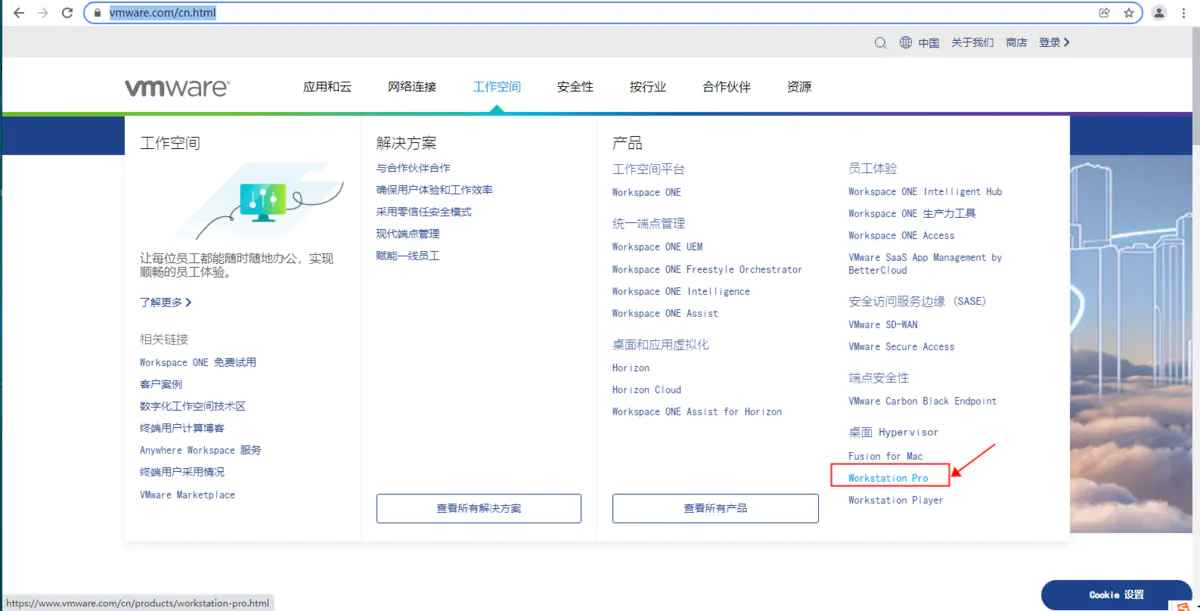This screenshot has width=1200, height=611.
Task: Click the share page icon in address bar
Action: point(1104,13)
